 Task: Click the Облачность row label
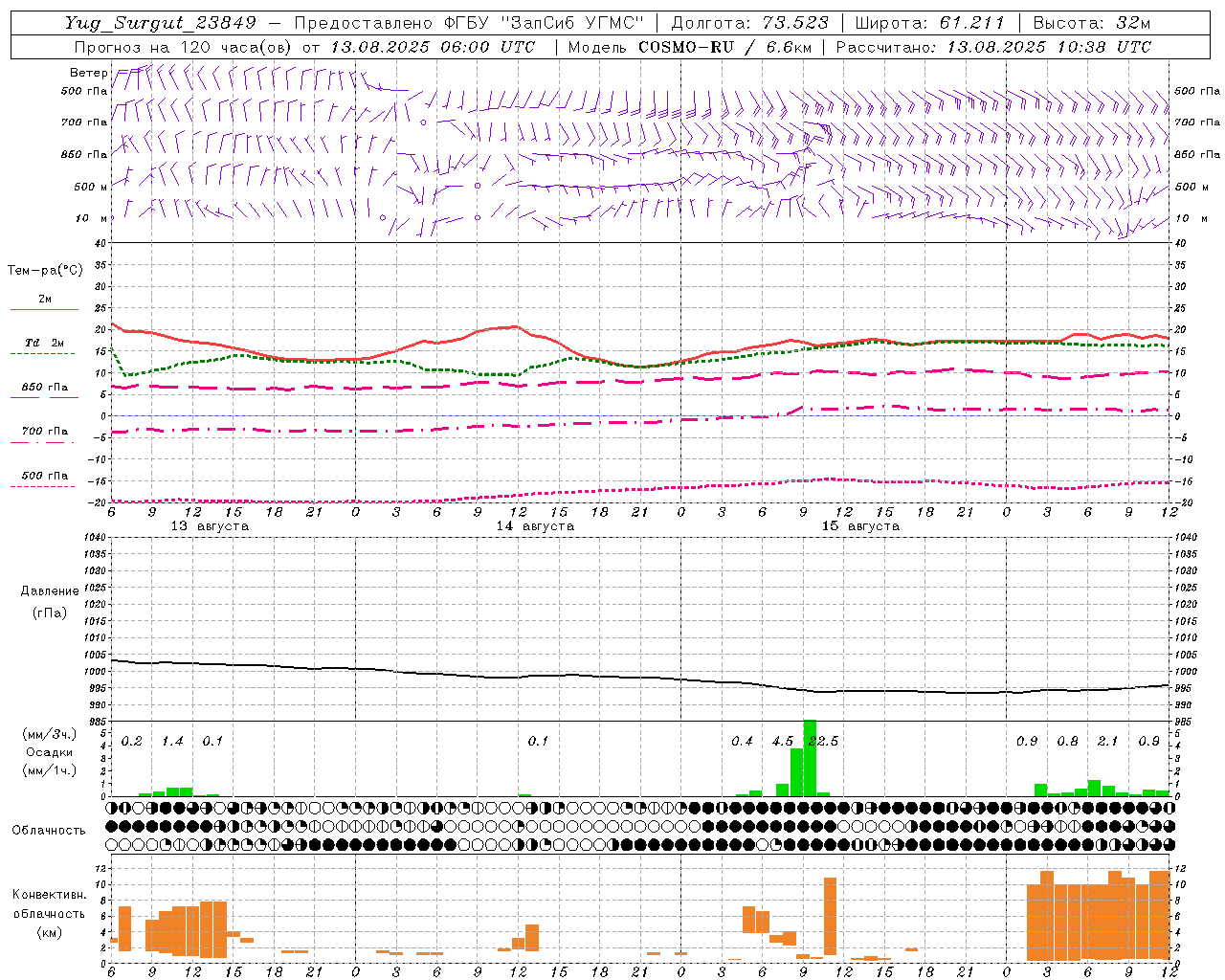pyautogui.click(x=49, y=831)
